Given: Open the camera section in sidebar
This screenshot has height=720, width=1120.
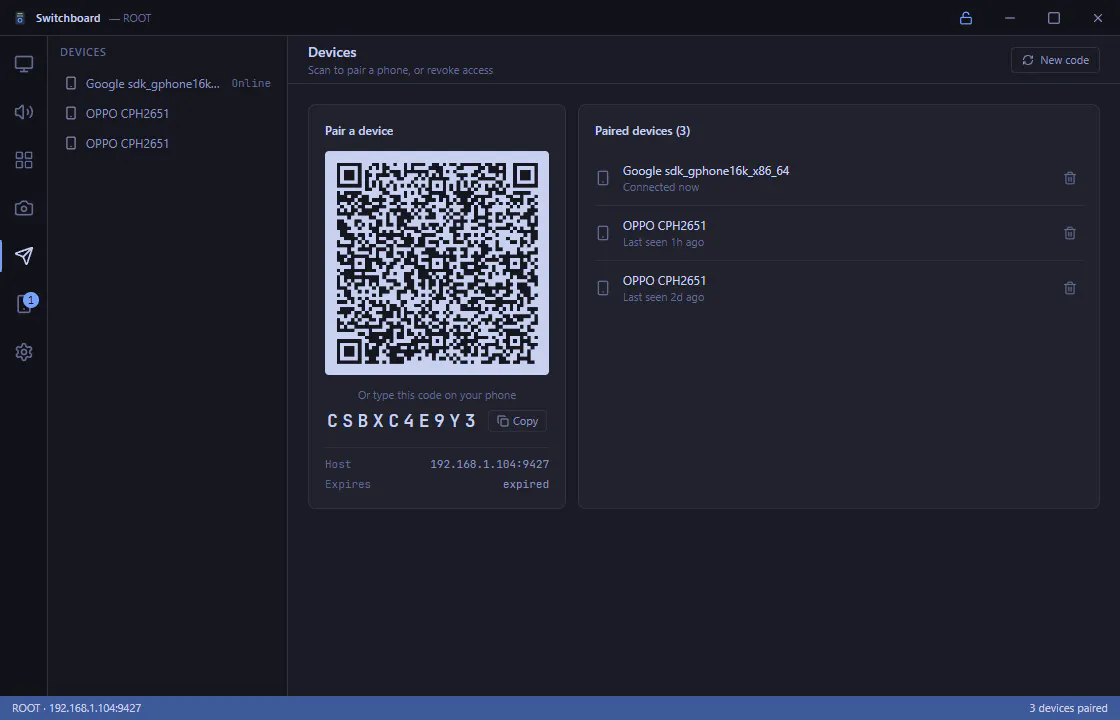Looking at the screenshot, I should [24, 208].
